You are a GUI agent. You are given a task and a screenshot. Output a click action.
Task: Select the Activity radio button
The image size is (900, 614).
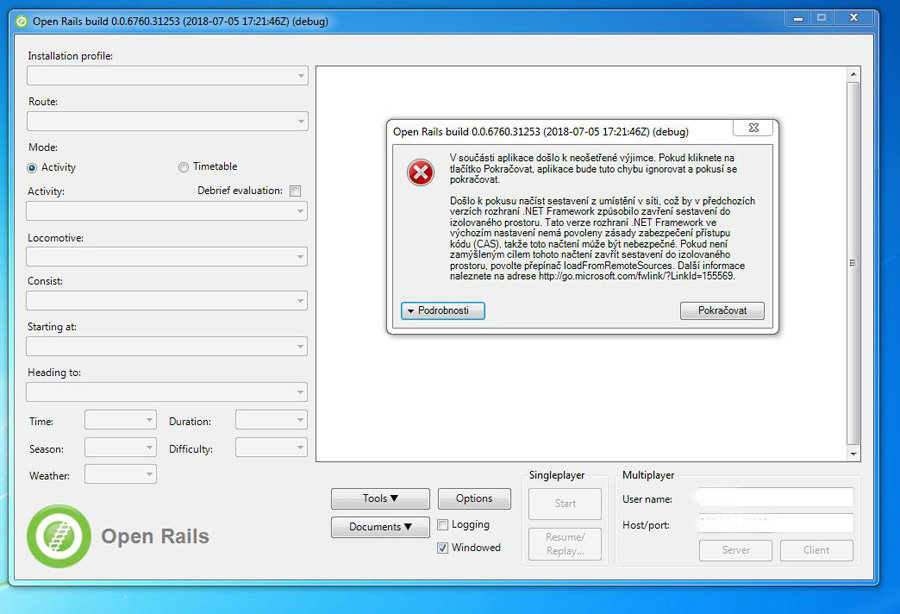(x=33, y=168)
